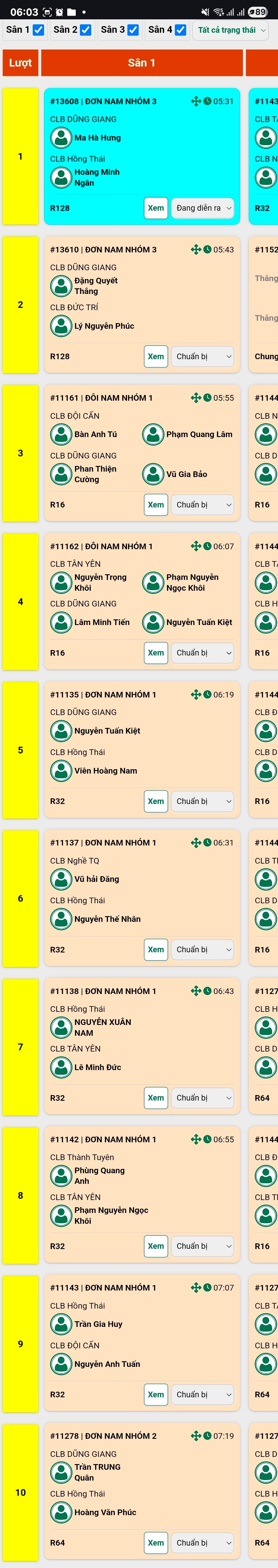Disable the Sân 4 court filter

(181, 30)
